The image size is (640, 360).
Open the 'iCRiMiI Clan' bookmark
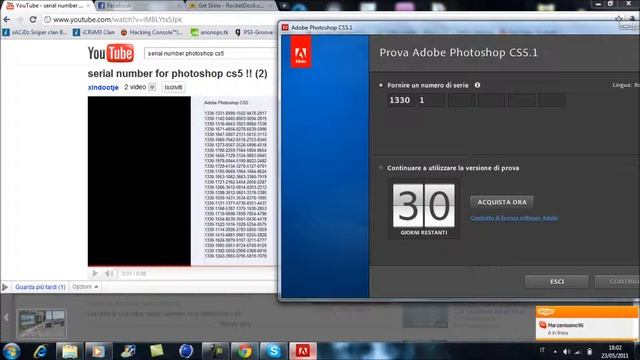pos(94,32)
